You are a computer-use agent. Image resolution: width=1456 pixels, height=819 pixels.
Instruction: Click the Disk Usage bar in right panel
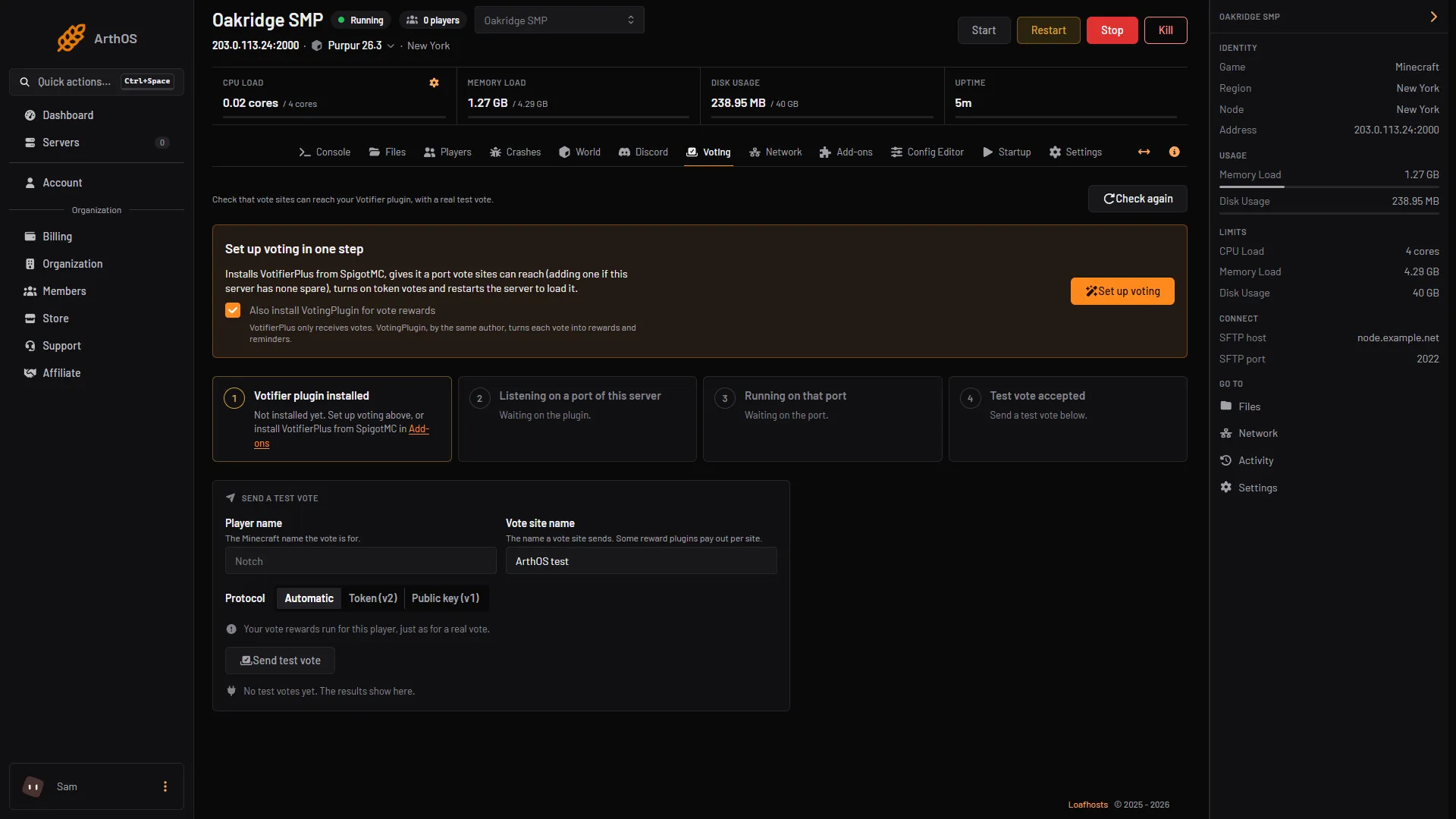click(x=1329, y=213)
